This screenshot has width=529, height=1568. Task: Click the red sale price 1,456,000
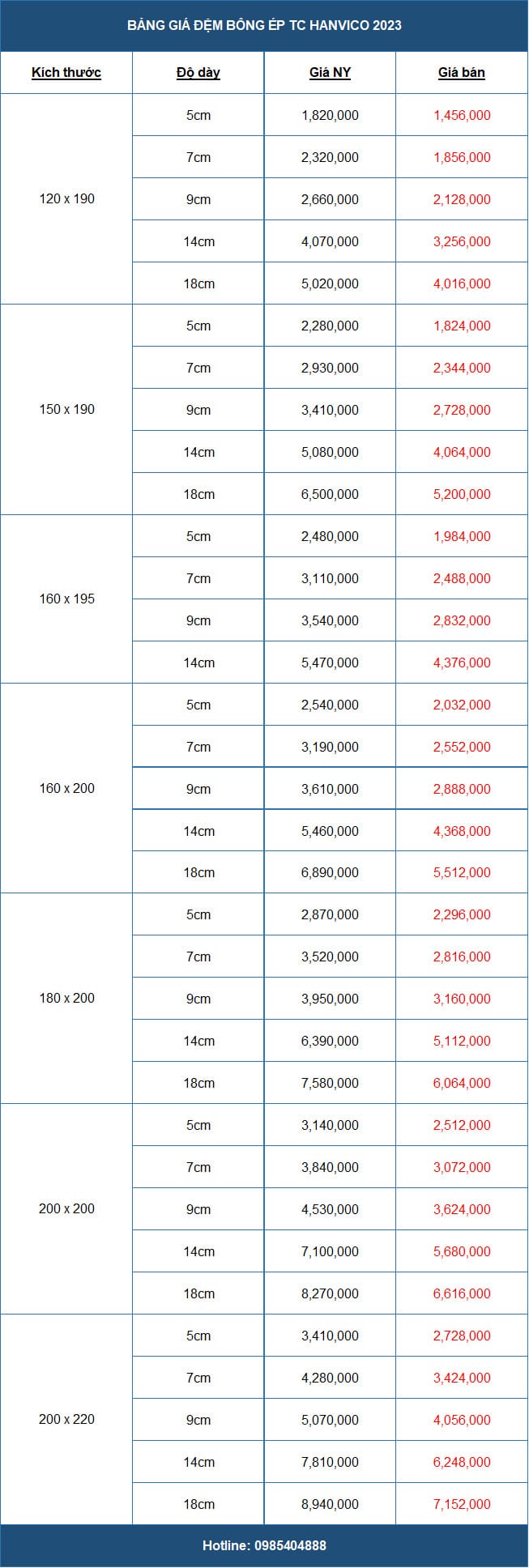click(x=462, y=116)
